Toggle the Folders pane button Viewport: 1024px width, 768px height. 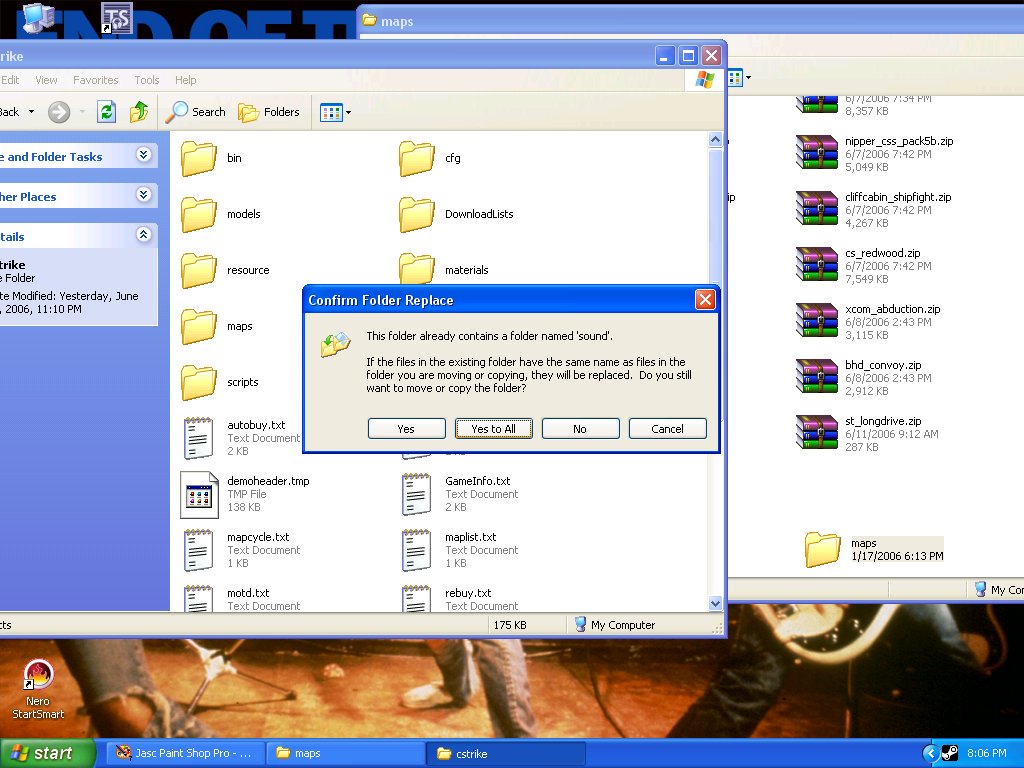tap(269, 112)
